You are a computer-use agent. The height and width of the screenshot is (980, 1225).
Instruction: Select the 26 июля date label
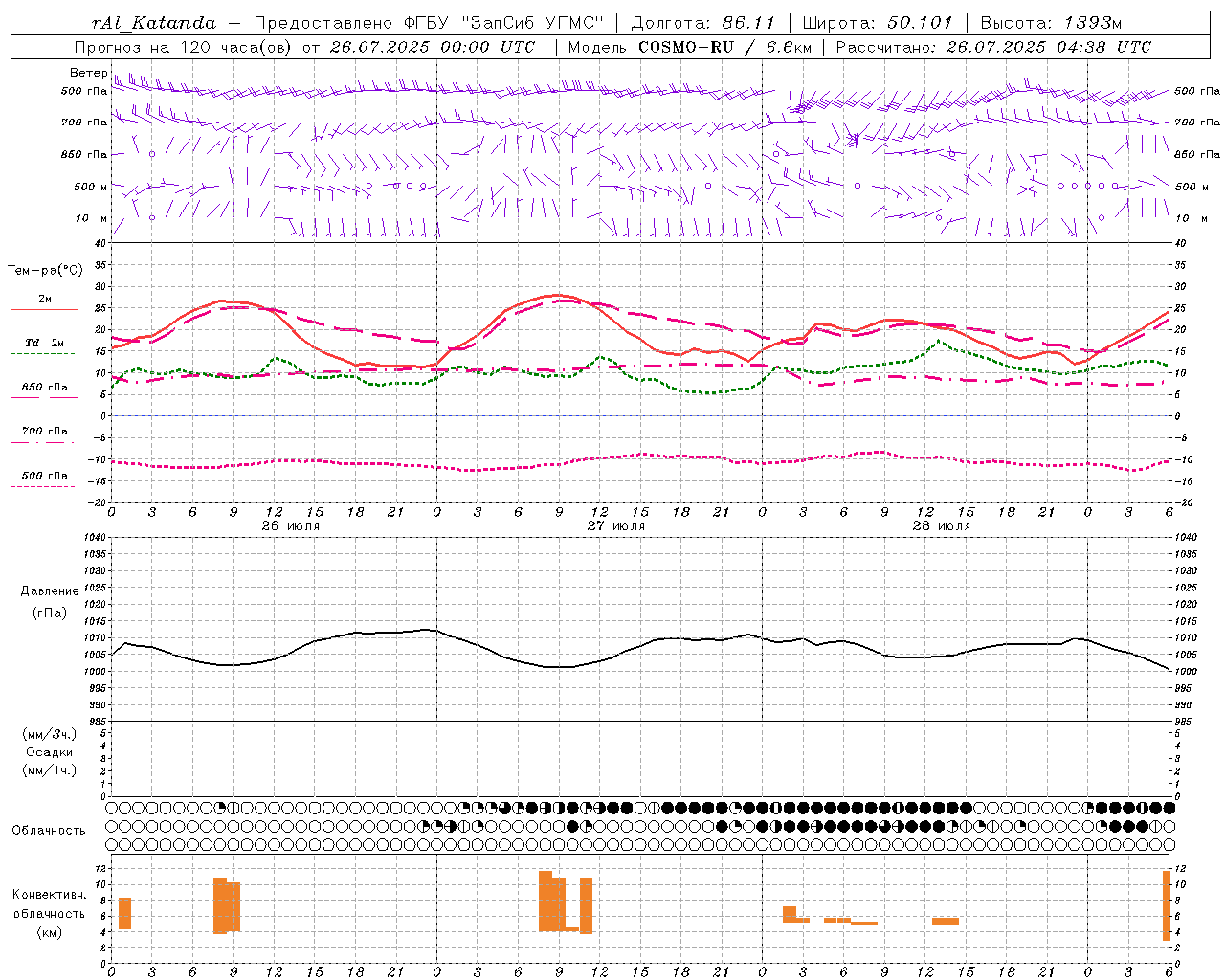291,525
